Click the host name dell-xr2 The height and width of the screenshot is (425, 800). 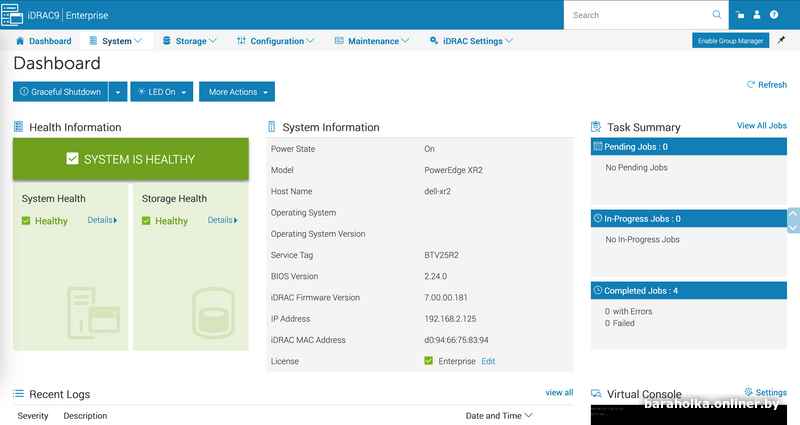(x=438, y=191)
